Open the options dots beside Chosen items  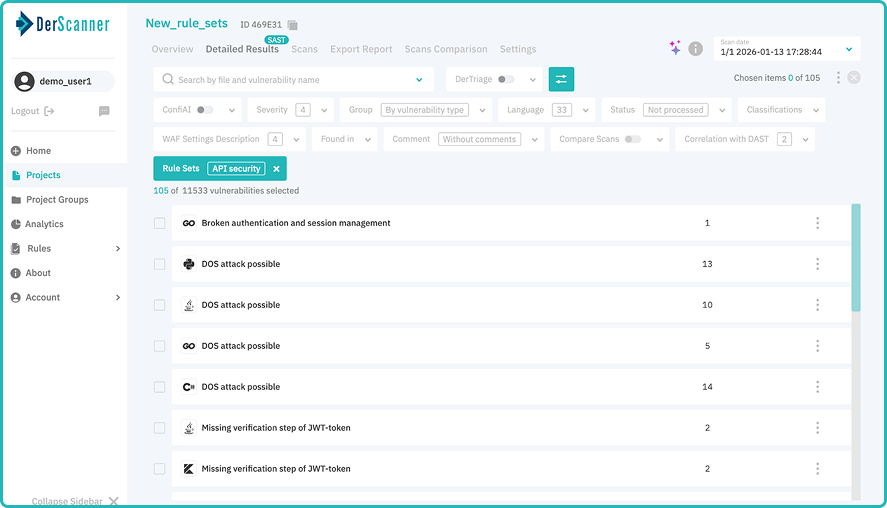click(x=838, y=78)
